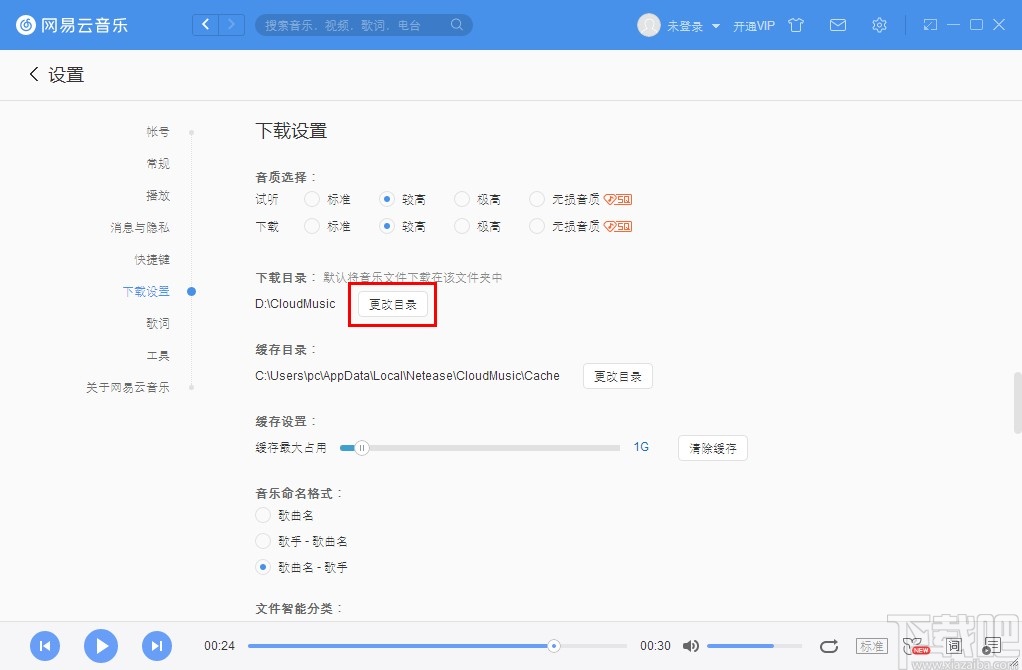1022x670 pixels.
Task: Click the 00:30 total time
Action: [x=655, y=646]
